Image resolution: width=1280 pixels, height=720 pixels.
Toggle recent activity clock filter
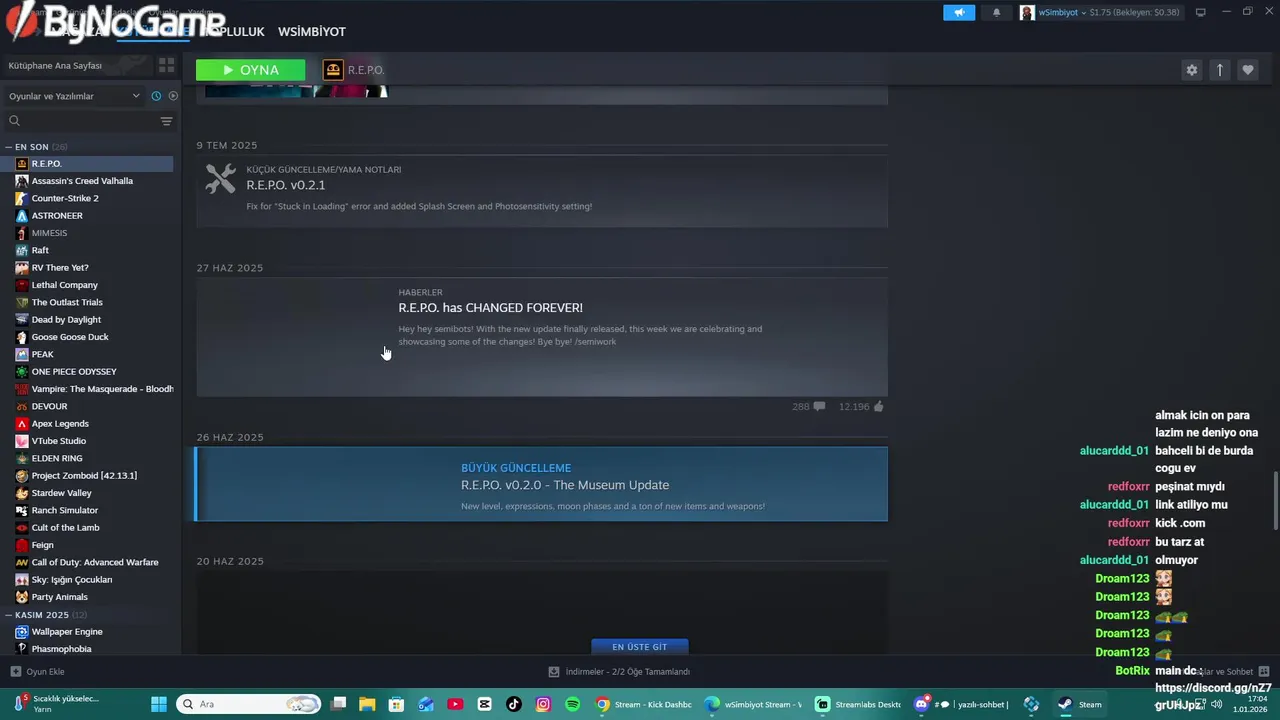point(156,96)
